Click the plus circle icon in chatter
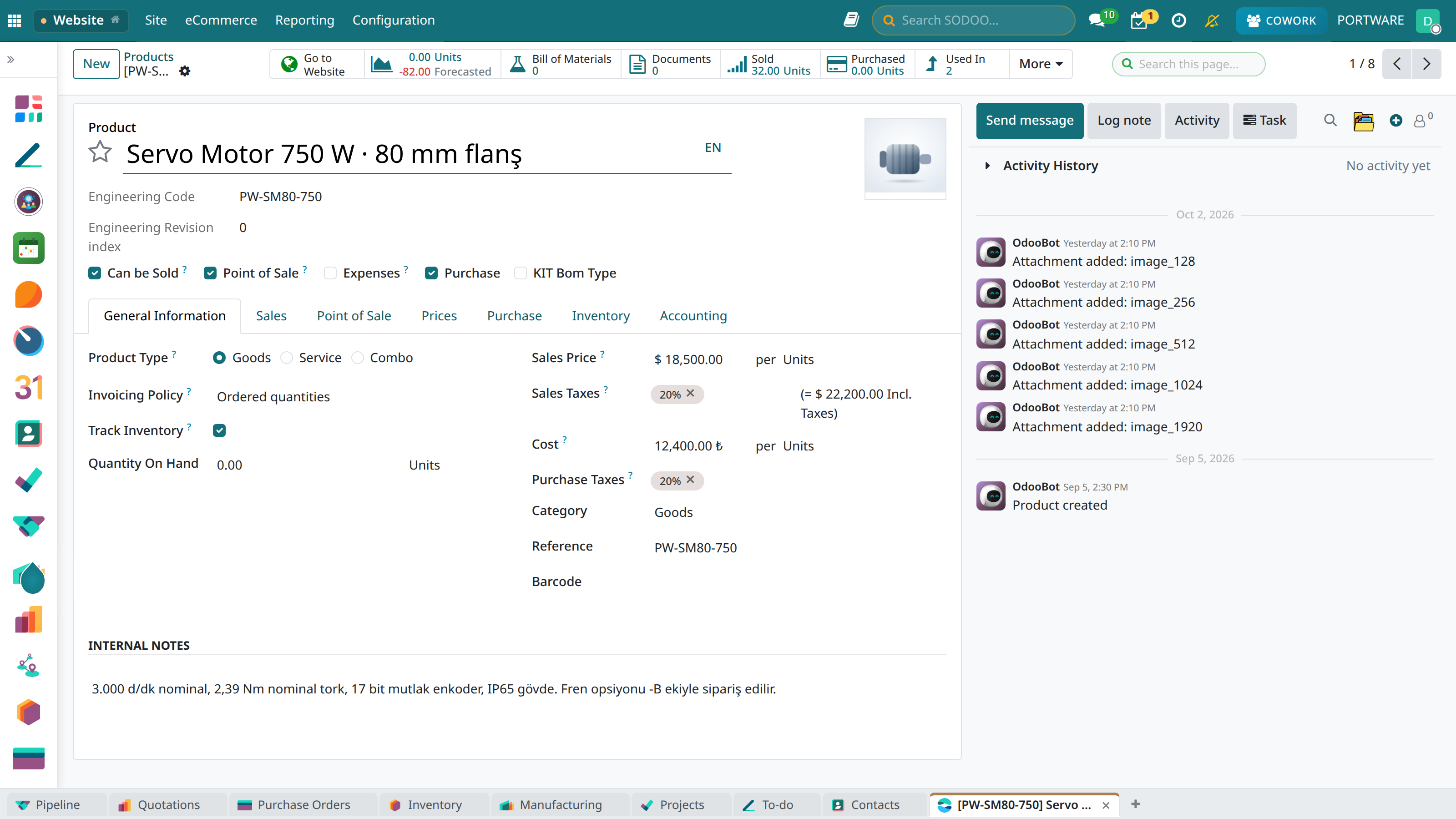The height and width of the screenshot is (819, 1456). click(1396, 121)
